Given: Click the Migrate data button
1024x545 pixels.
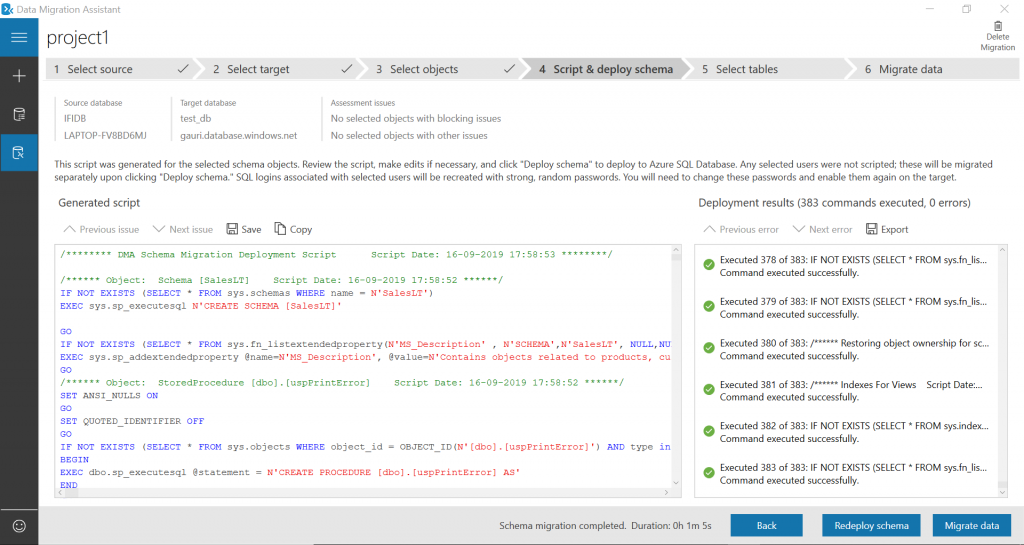Looking at the screenshot, I should tap(972, 525).
